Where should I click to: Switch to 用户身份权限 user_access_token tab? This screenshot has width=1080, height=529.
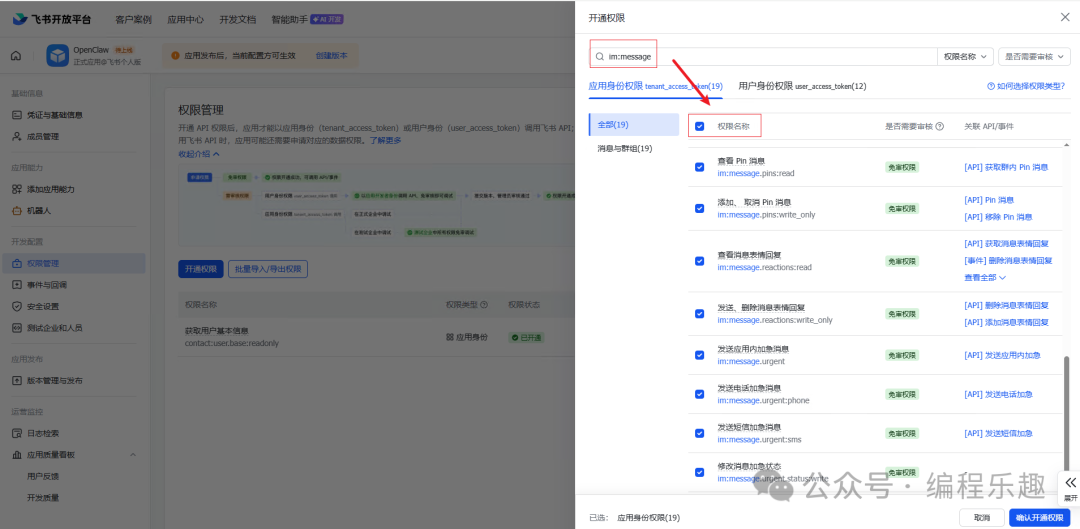(802, 87)
